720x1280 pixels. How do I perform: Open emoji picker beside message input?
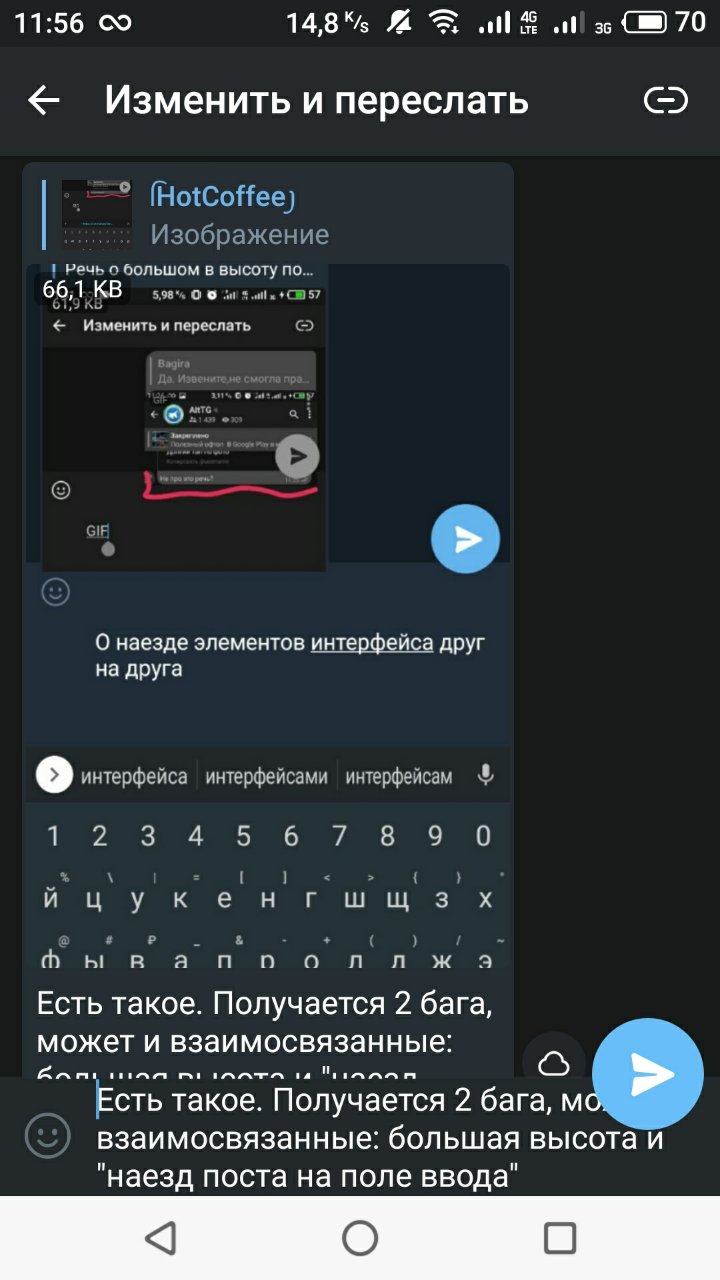click(x=48, y=1136)
